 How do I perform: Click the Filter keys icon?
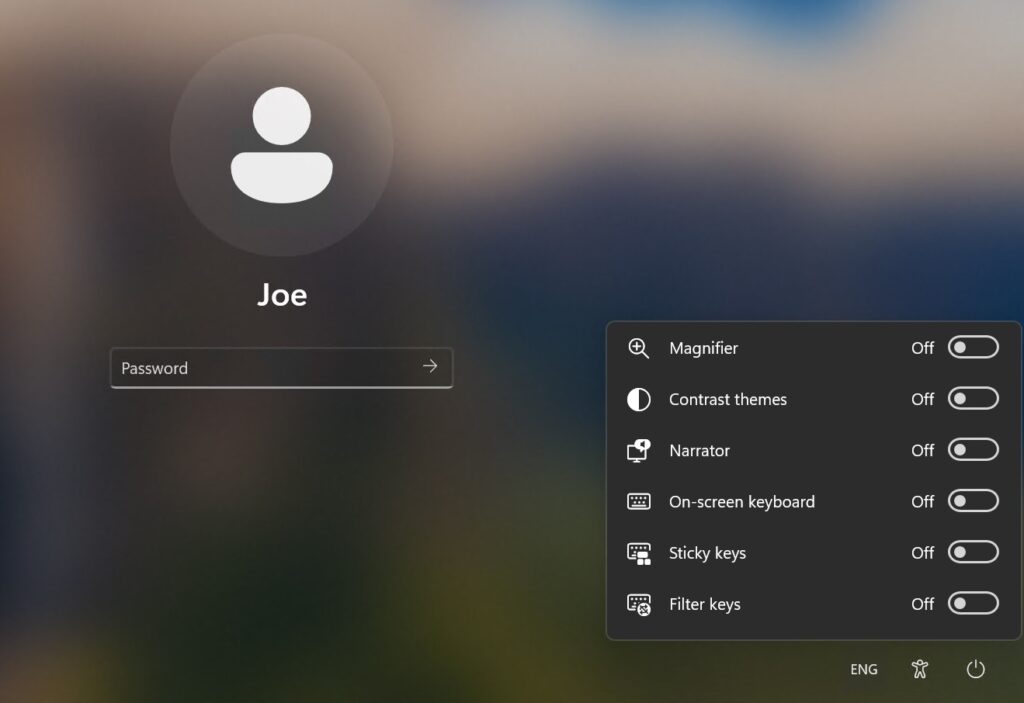pos(638,604)
